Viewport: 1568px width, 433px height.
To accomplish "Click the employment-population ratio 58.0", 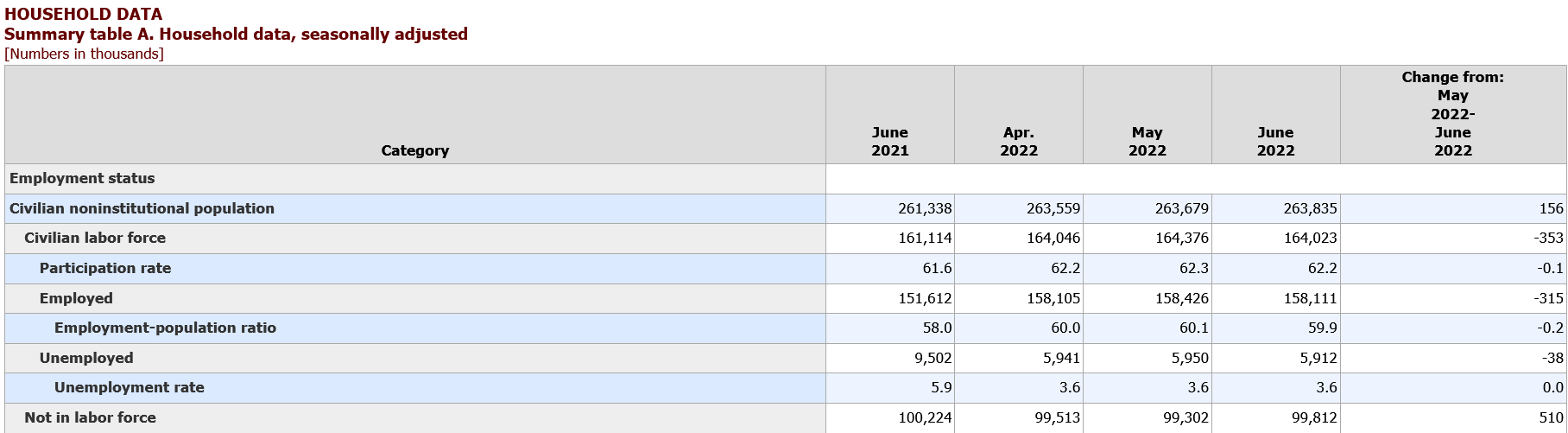I will 937,328.
